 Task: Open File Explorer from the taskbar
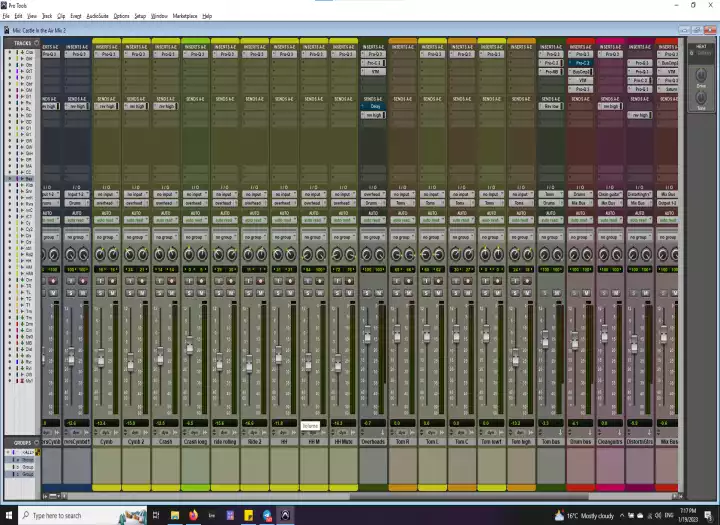(x=175, y=515)
